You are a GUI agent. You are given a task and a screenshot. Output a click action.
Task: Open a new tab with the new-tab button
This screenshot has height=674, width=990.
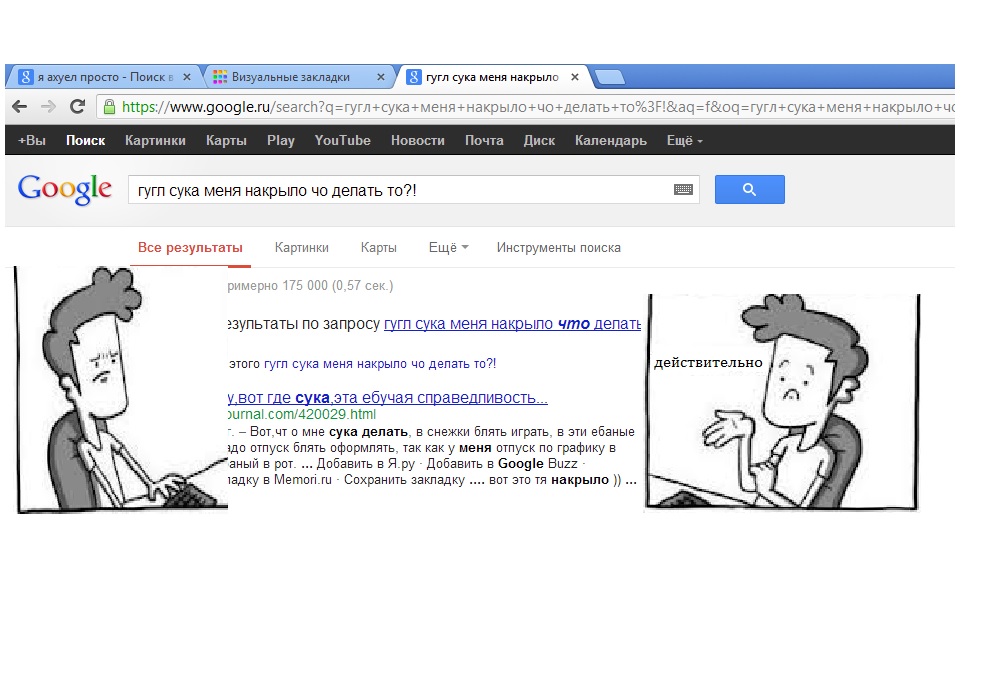coord(610,78)
